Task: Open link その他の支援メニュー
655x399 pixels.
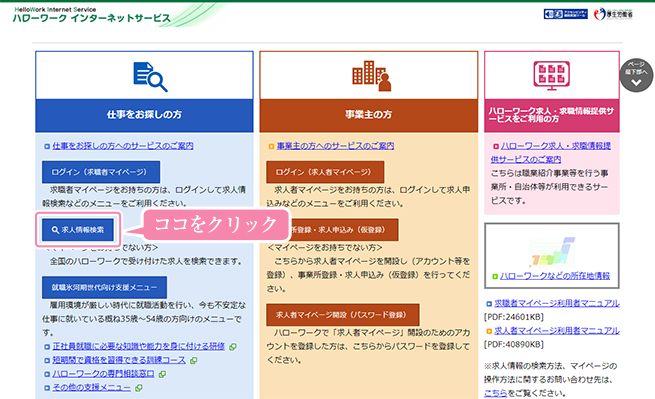Action: [x=91, y=388]
